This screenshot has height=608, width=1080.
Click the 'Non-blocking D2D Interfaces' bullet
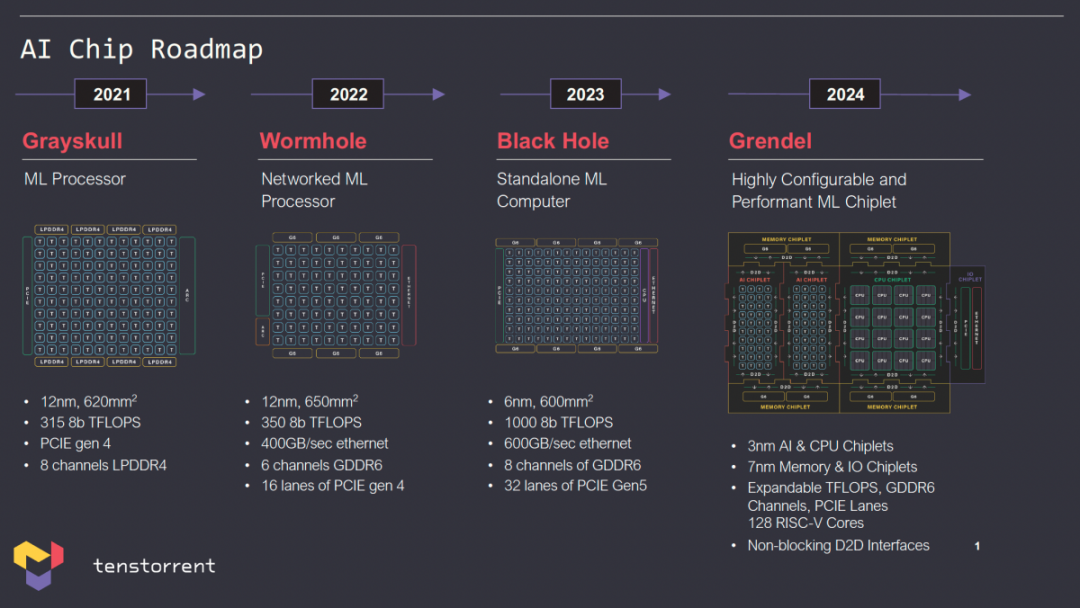pos(838,545)
